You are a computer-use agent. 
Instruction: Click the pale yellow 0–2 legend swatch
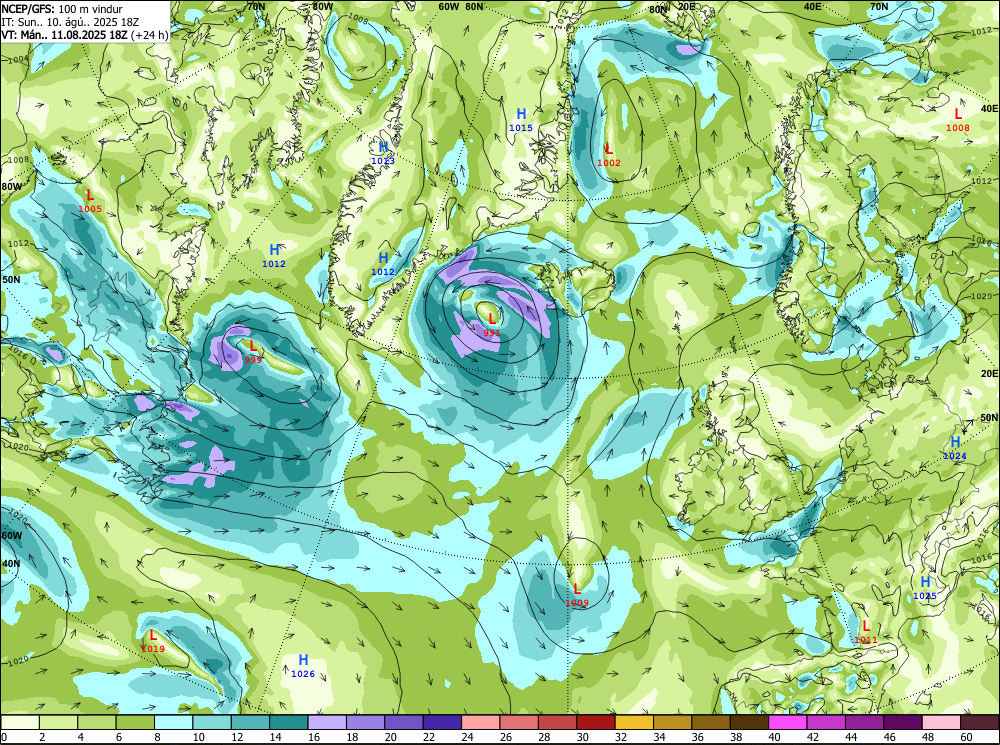[20, 722]
